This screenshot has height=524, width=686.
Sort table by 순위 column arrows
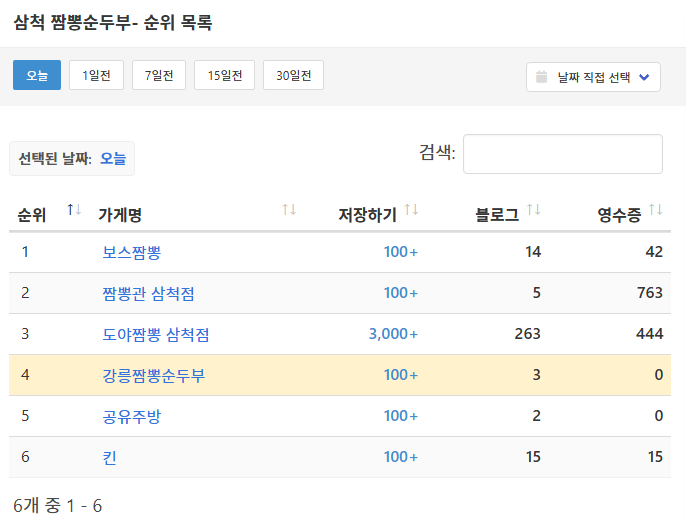tap(73, 210)
